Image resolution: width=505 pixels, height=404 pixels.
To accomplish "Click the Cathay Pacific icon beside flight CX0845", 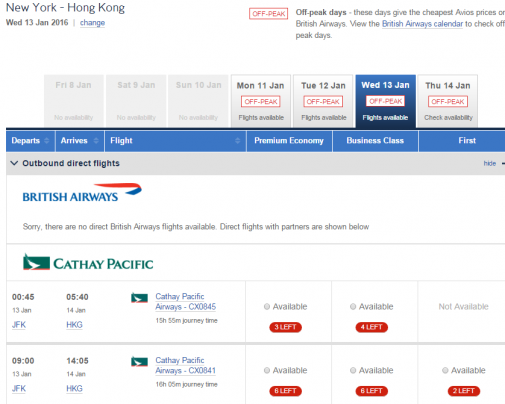I will point(139,298).
